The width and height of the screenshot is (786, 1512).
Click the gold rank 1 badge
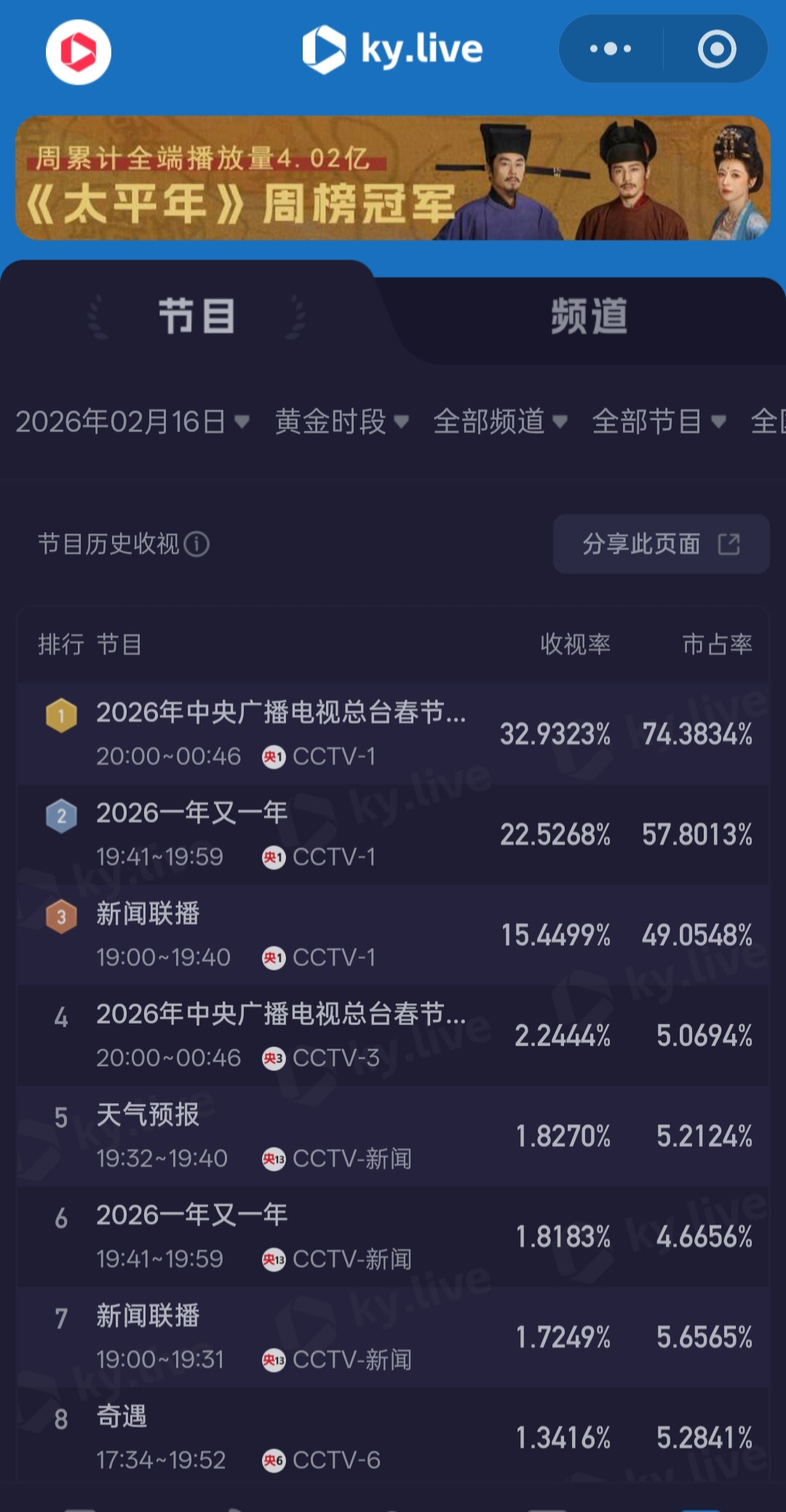61,716
